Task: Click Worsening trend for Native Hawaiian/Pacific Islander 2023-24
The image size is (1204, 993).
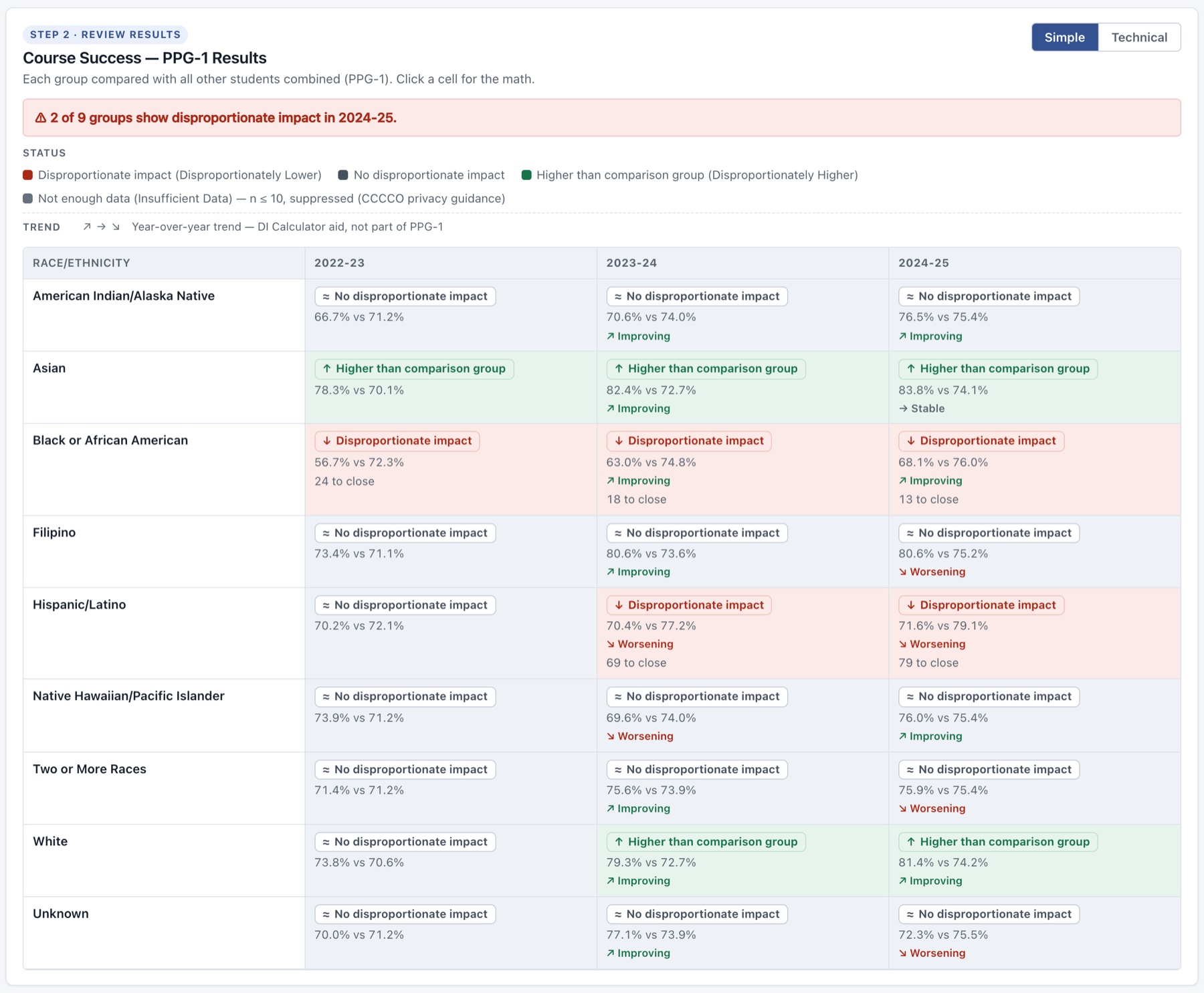Action: point(640,736)
